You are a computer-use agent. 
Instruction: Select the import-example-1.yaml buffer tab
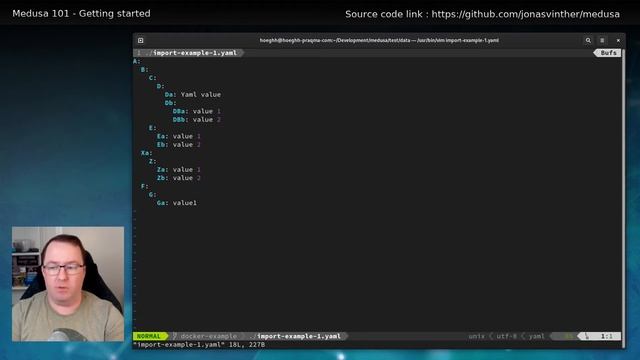click(190, 53)
